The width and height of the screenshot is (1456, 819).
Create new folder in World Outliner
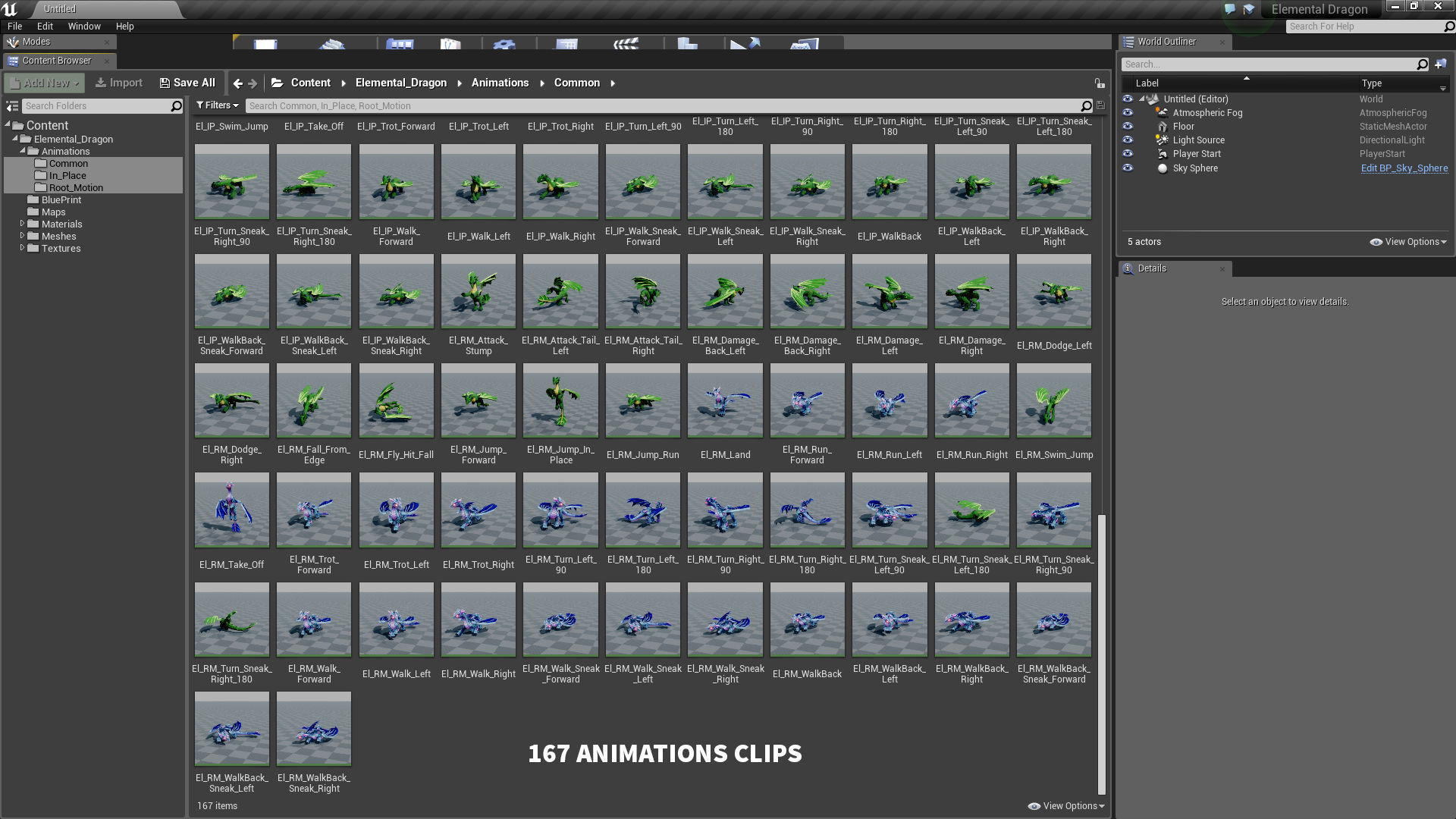point(1441,64)
